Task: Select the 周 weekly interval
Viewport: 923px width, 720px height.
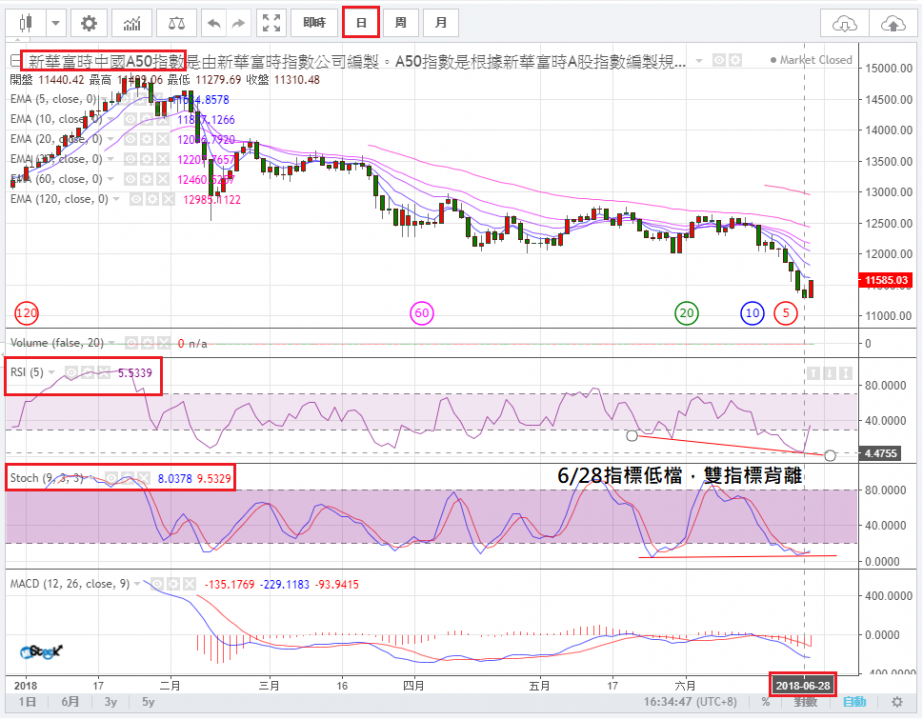Action: coord(400,23)
